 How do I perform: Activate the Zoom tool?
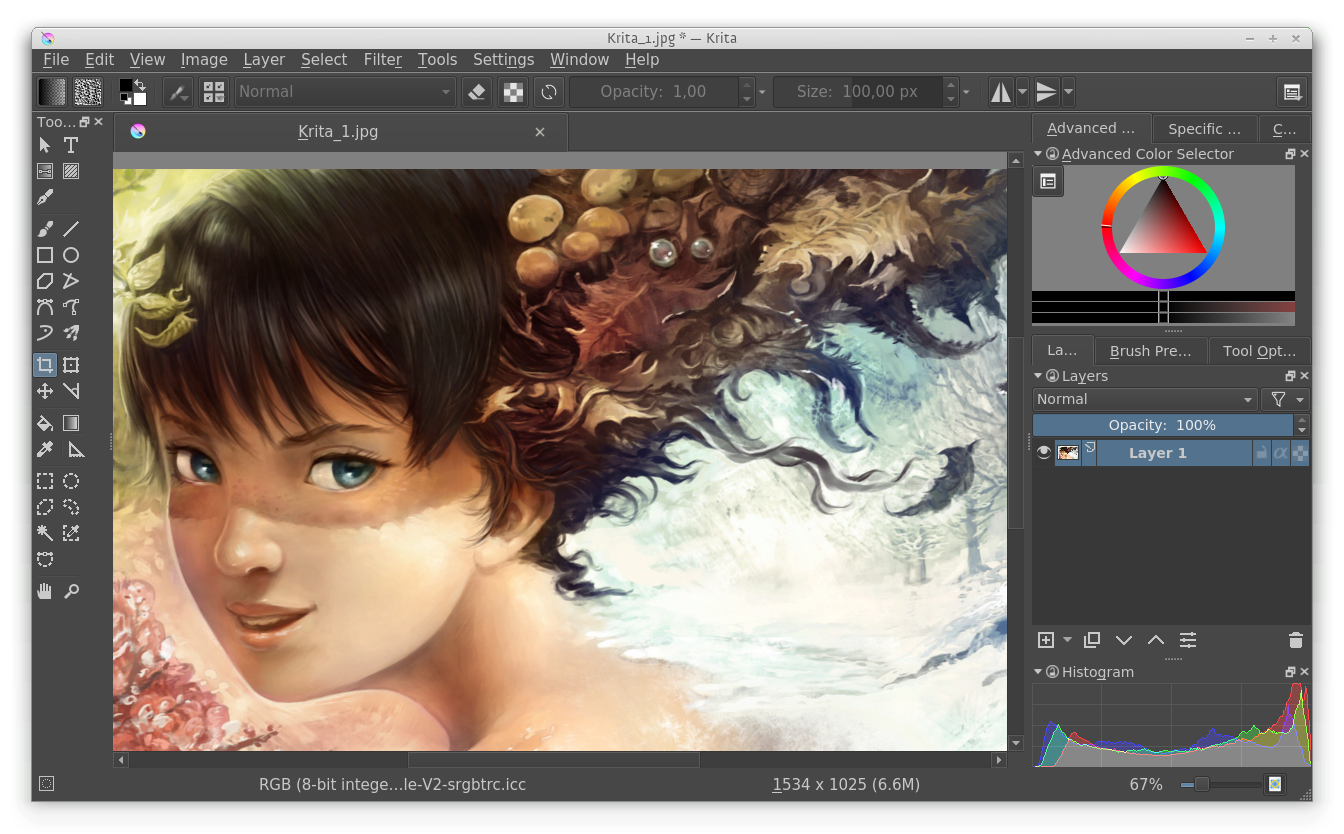pyautogui.click(x=71, y=591)
